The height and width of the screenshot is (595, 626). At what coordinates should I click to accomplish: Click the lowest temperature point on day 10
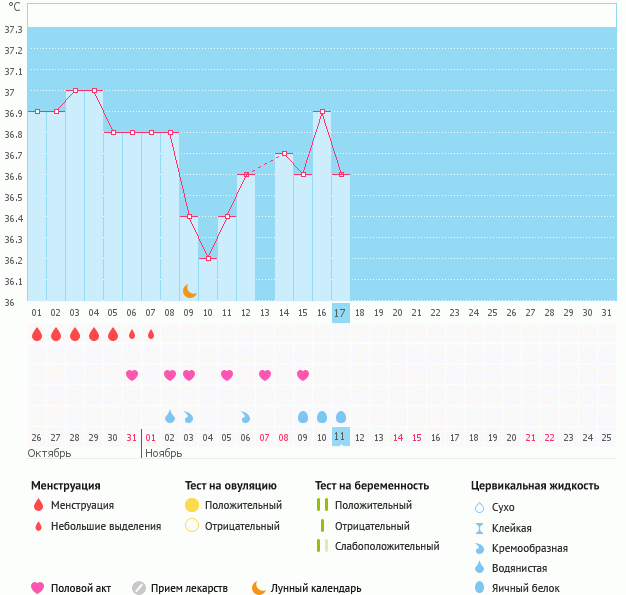(x=208, y=258)
